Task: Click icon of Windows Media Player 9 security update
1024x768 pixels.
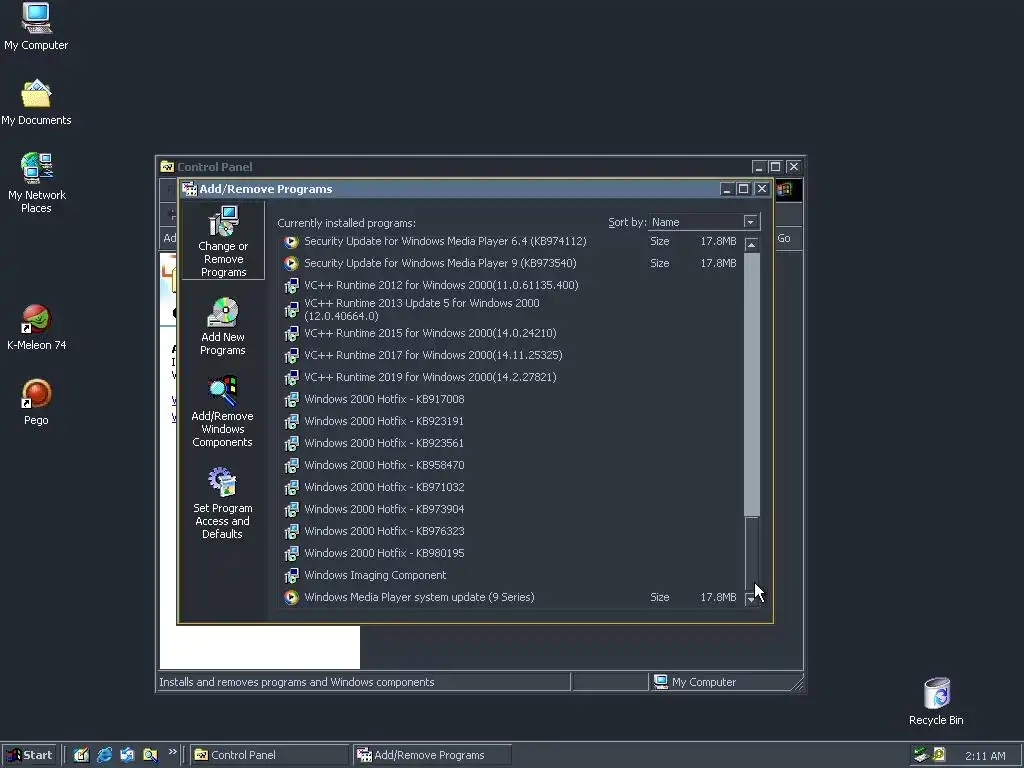Action: 291,263
